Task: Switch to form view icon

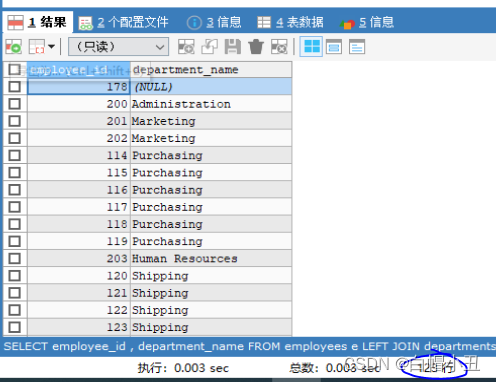Action: (x=334, y=47)
